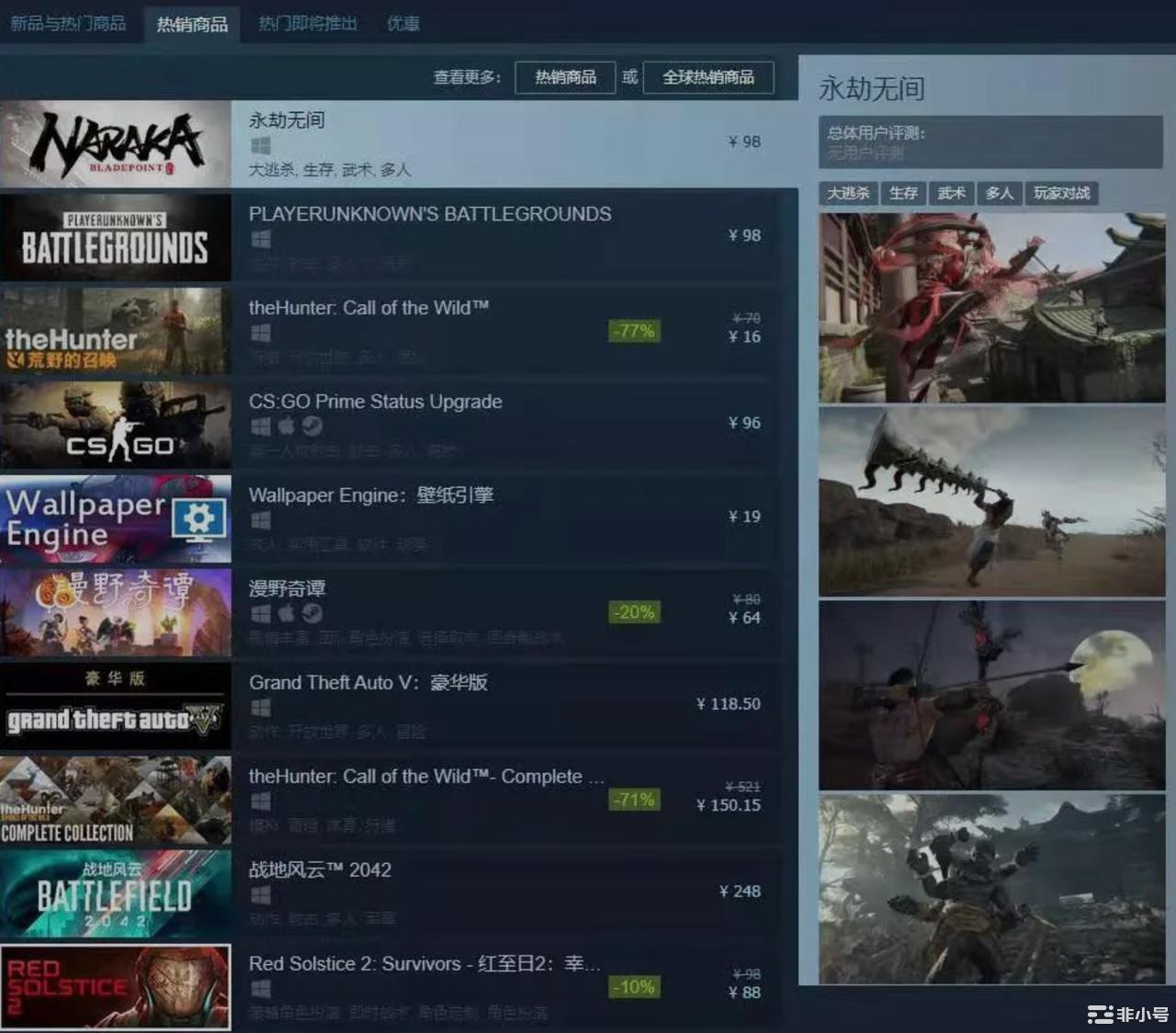
Task: Click the Mac icon under 漫野奇谭
Action: [x=287, y=614]
